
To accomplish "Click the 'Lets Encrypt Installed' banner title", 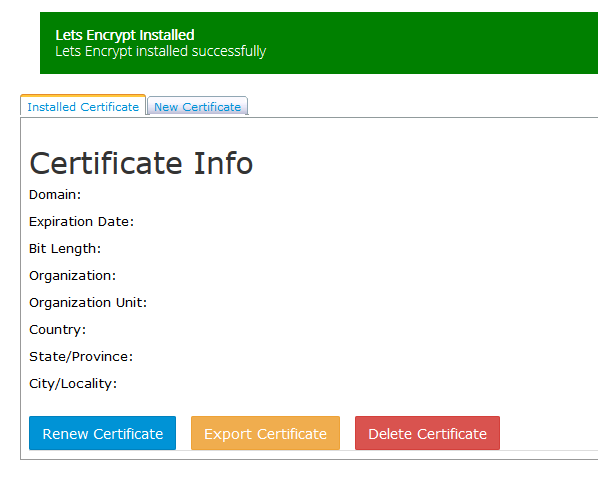I will [x=125, y=35].
